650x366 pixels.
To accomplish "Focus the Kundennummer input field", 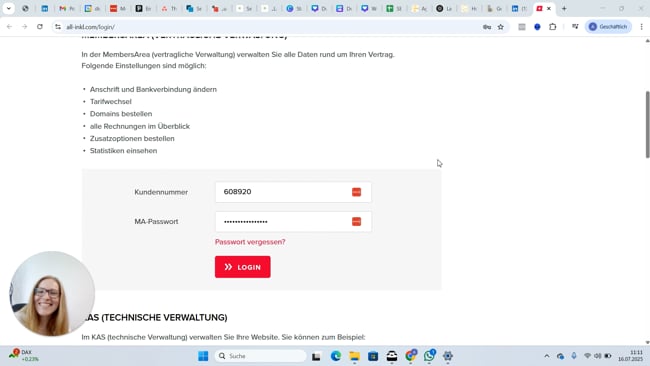I will 293,192.
